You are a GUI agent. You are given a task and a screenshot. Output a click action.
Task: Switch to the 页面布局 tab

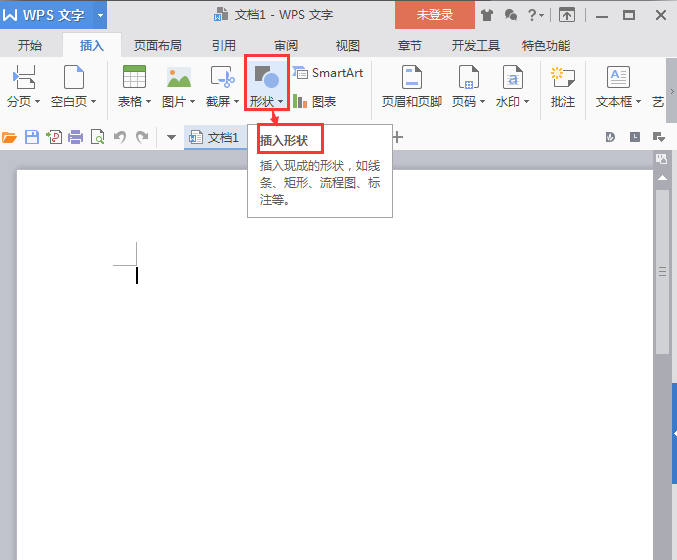click(157, 45)
